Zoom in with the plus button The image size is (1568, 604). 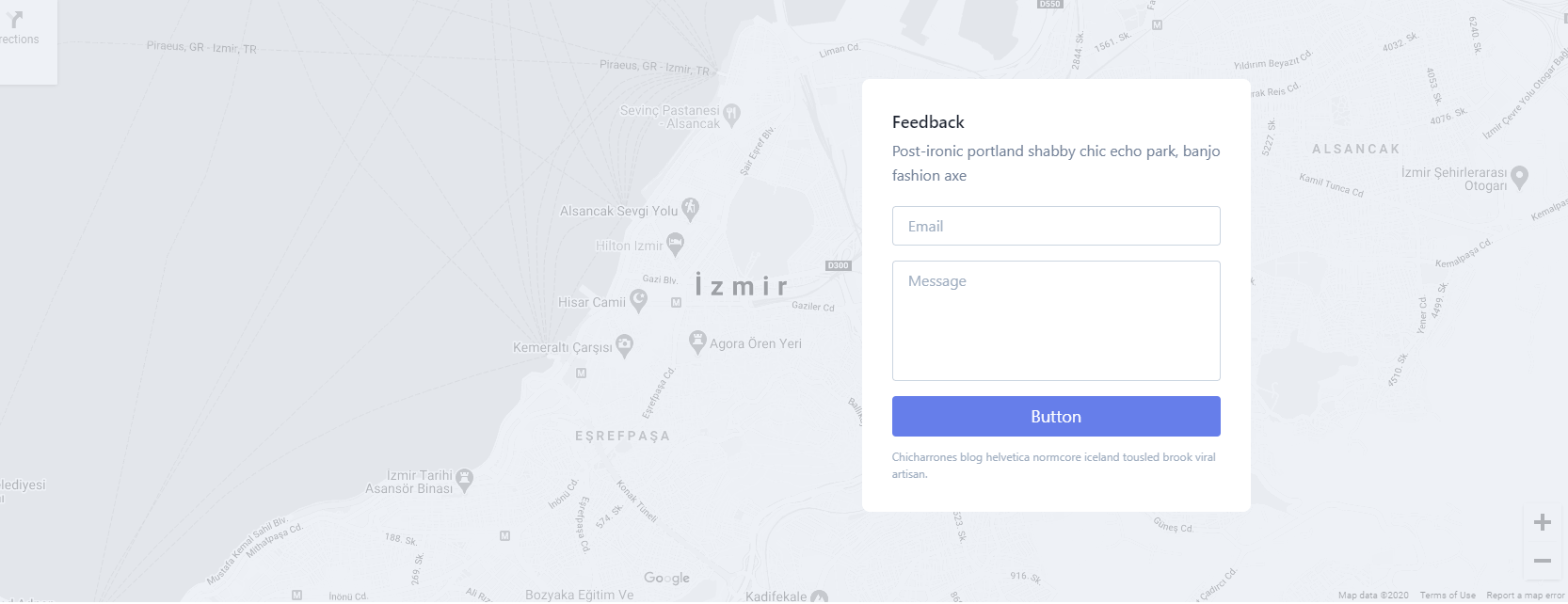click(1542, 523)
